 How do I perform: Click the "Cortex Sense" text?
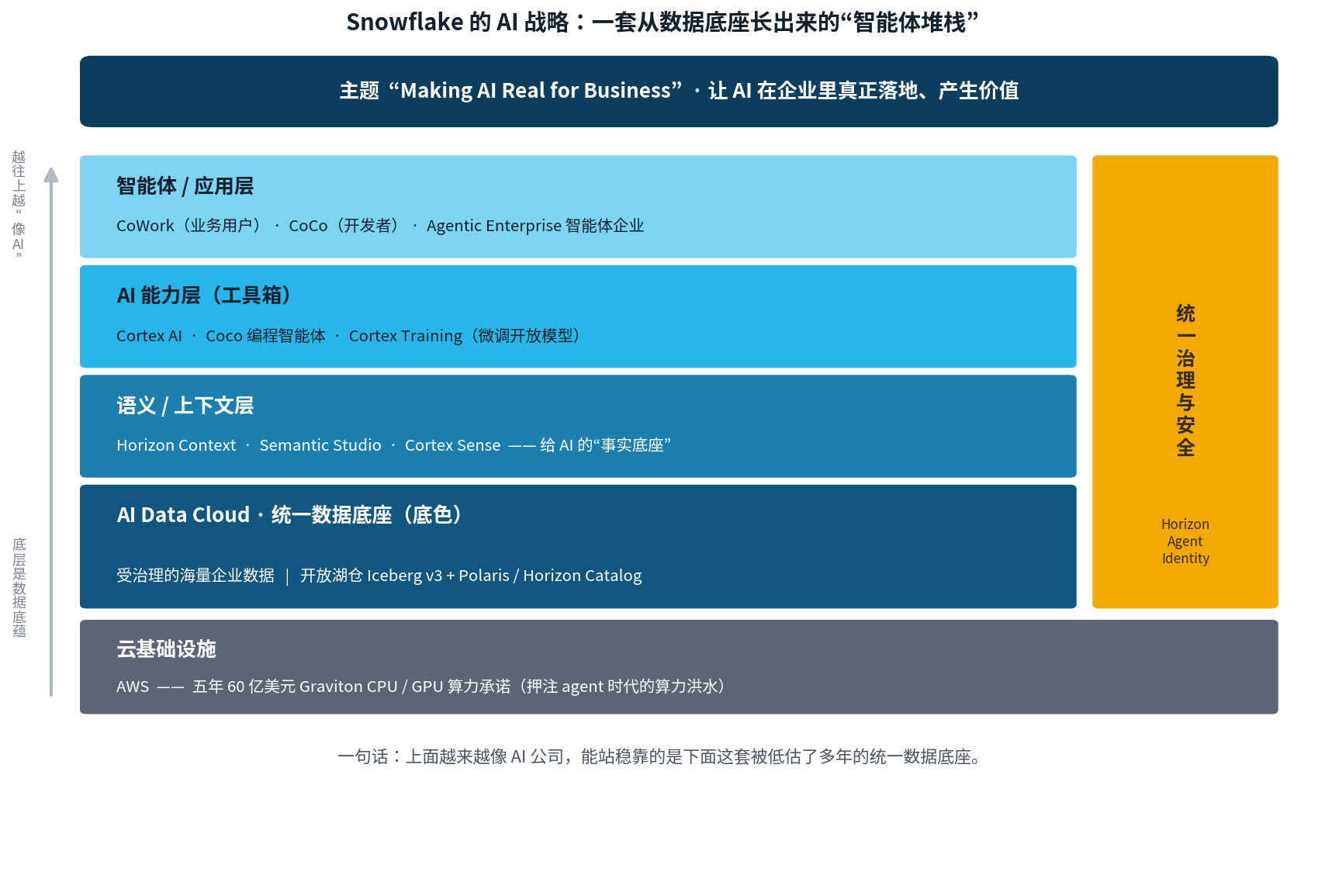tap(453, 445)
